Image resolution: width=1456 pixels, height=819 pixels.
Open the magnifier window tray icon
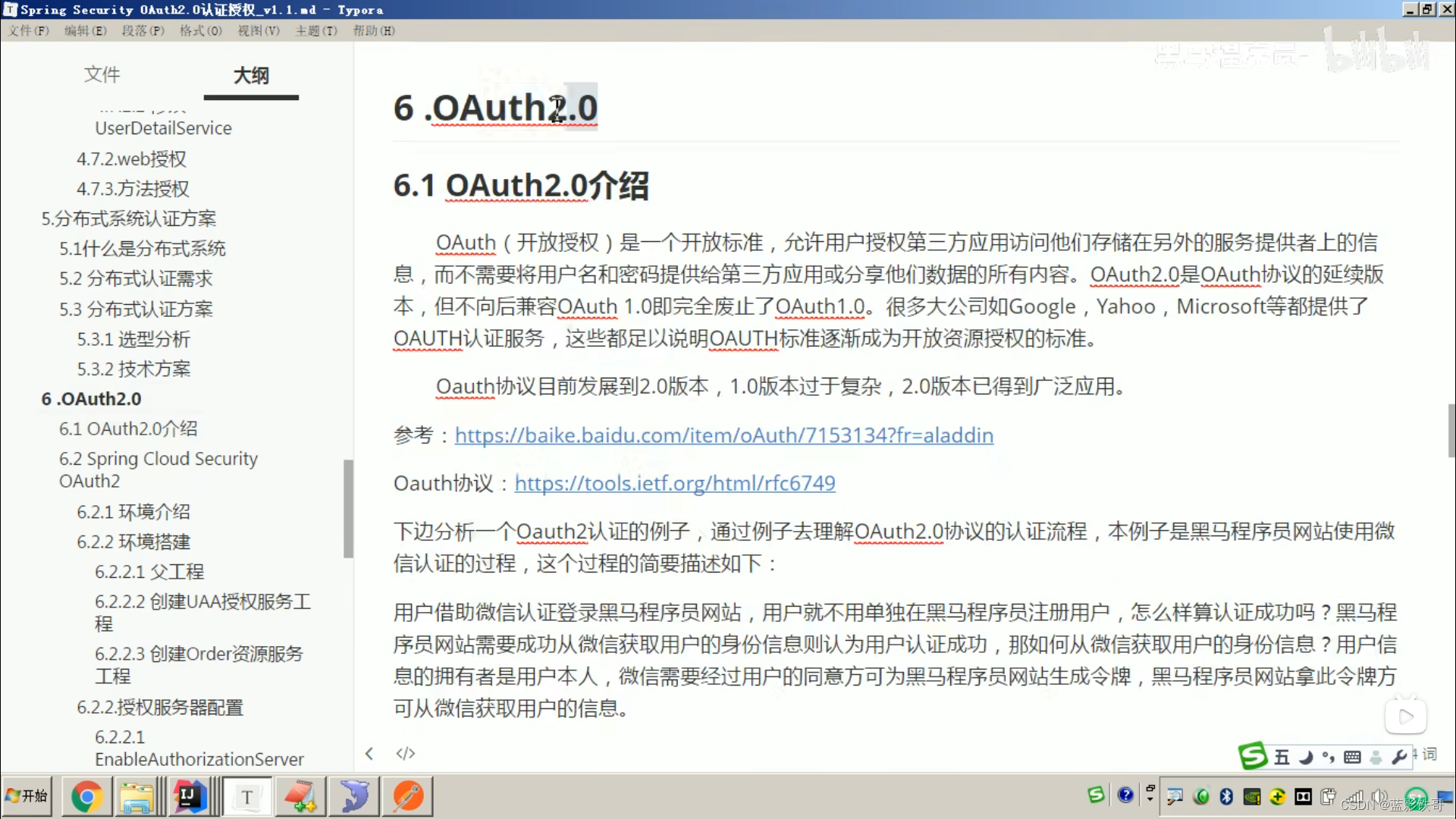[x=1175, y=796]
